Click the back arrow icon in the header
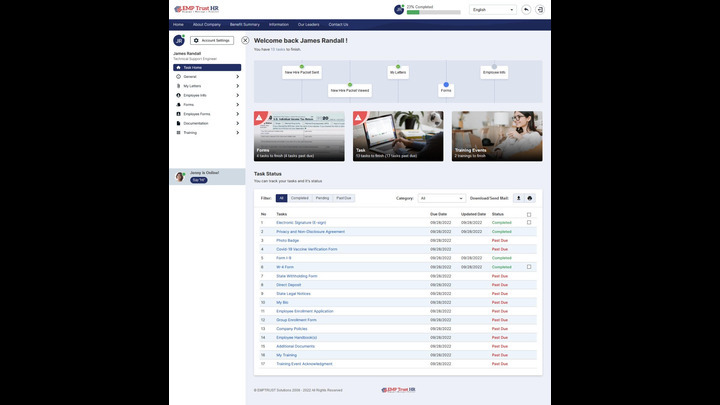Image resolution: width=720 pixels, height=405 pixels. pyautogui.click(x=526, y=9)
